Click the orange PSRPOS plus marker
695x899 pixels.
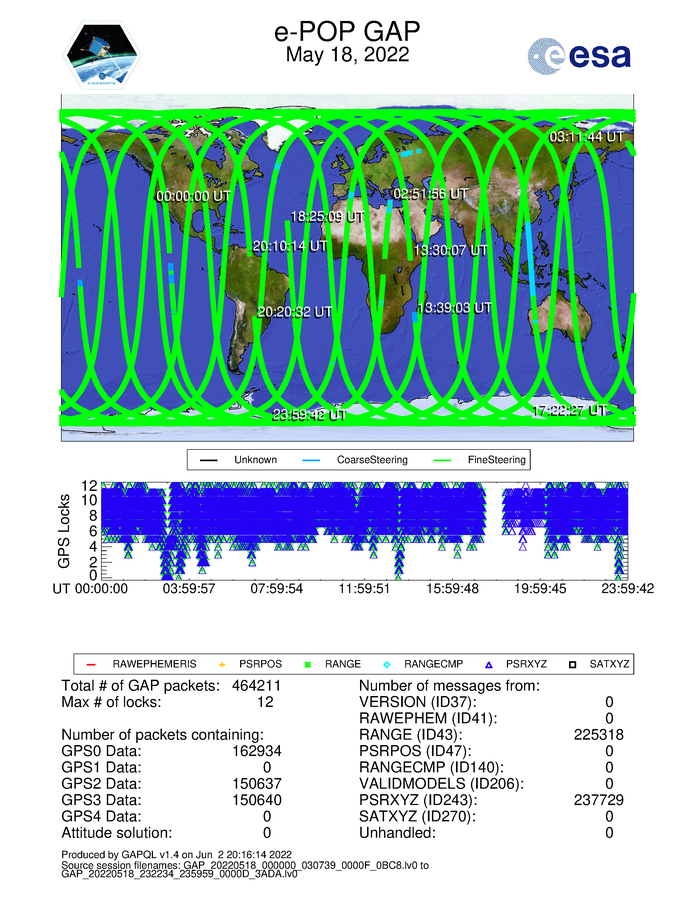coord(222,663)
